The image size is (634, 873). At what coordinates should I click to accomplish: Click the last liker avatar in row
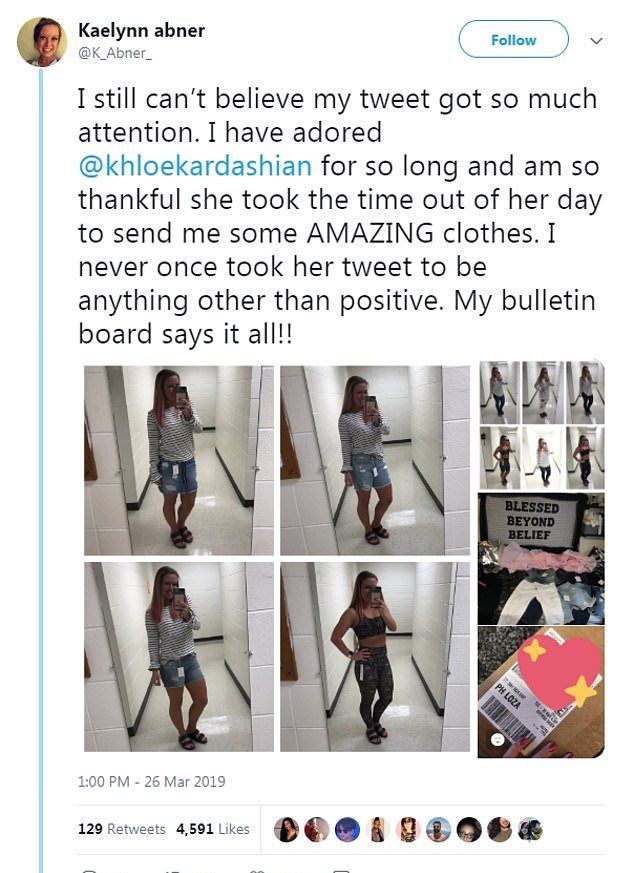click(x=530, y=830)
